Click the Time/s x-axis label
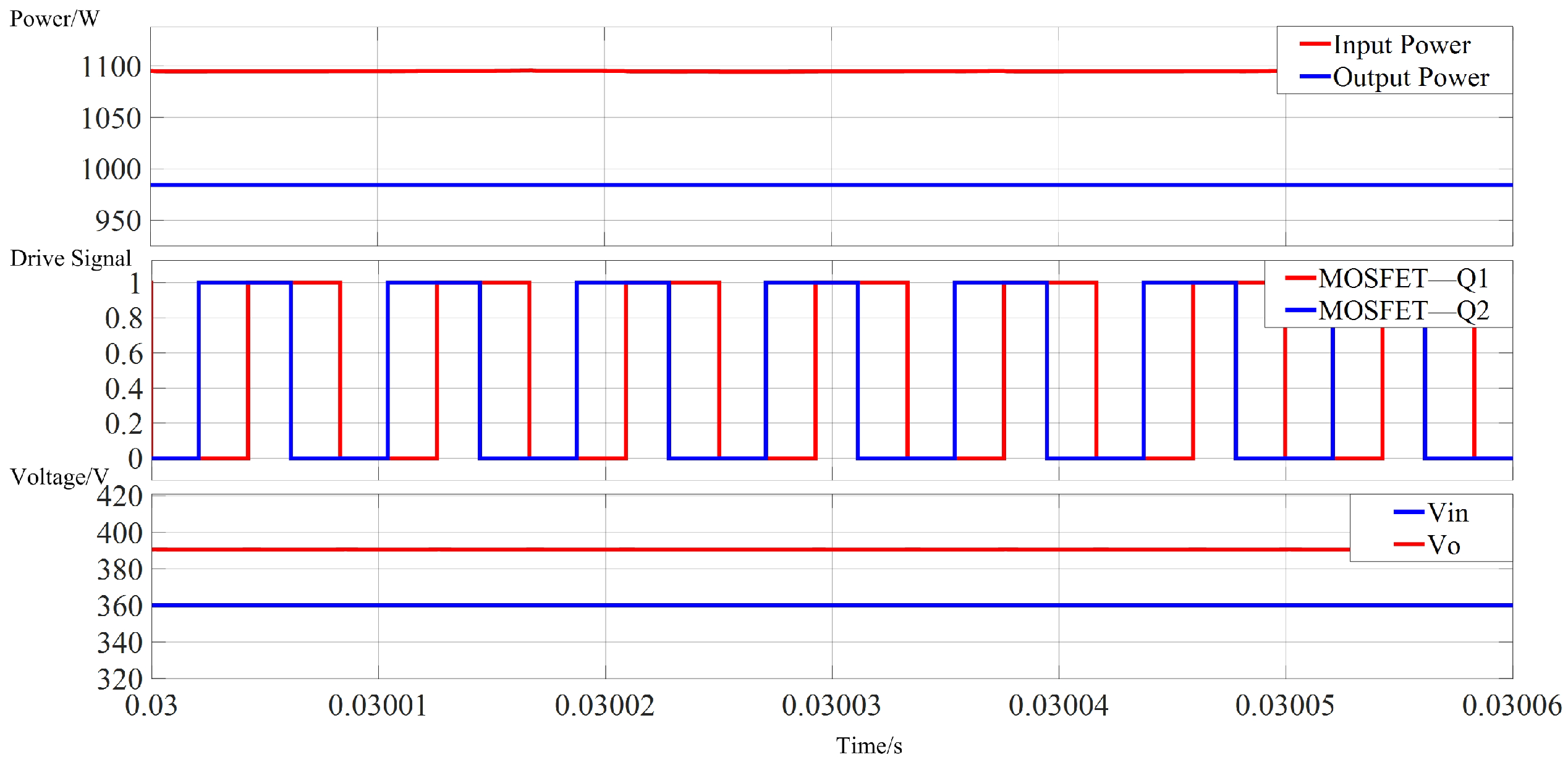 tap(869, 746)
